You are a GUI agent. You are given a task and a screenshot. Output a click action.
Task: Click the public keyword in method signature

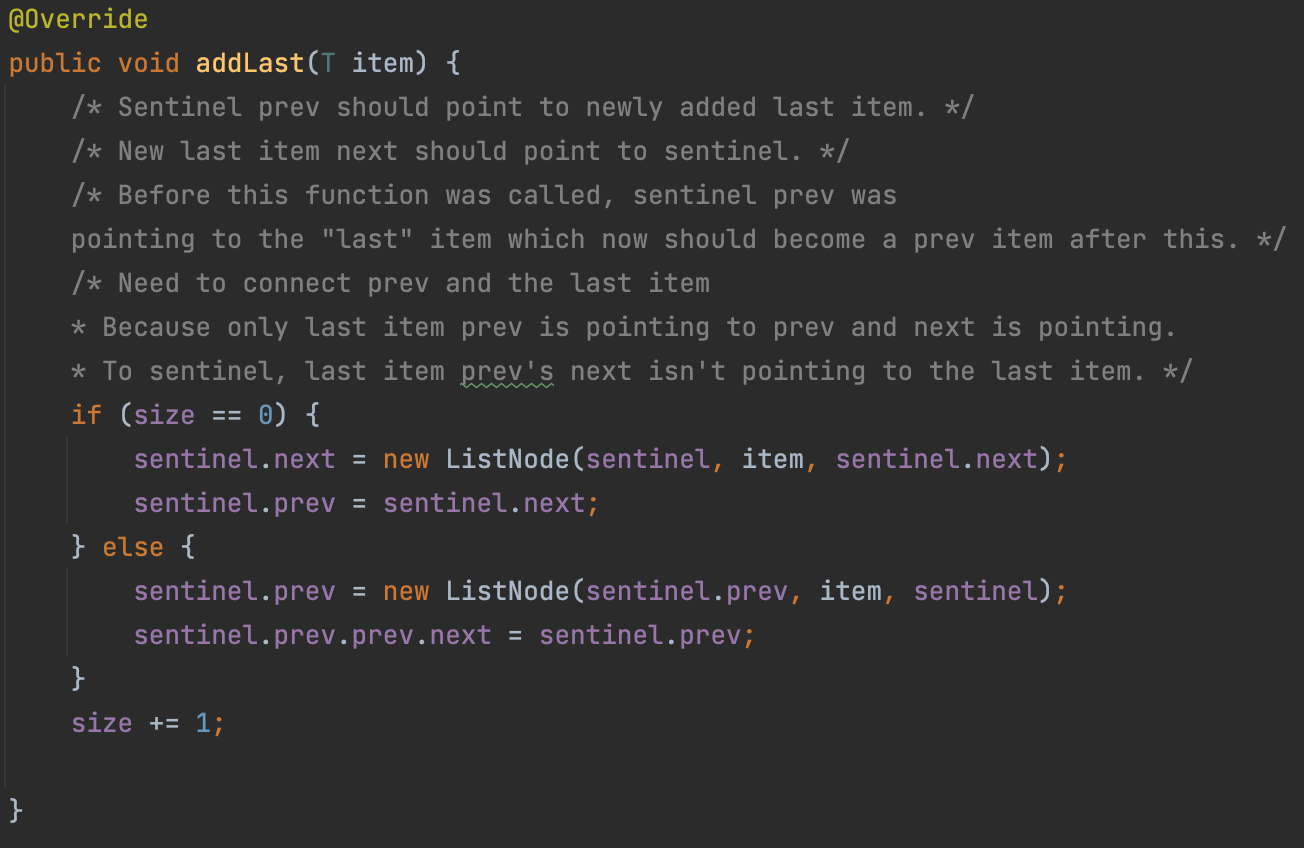tap(55, 63)
